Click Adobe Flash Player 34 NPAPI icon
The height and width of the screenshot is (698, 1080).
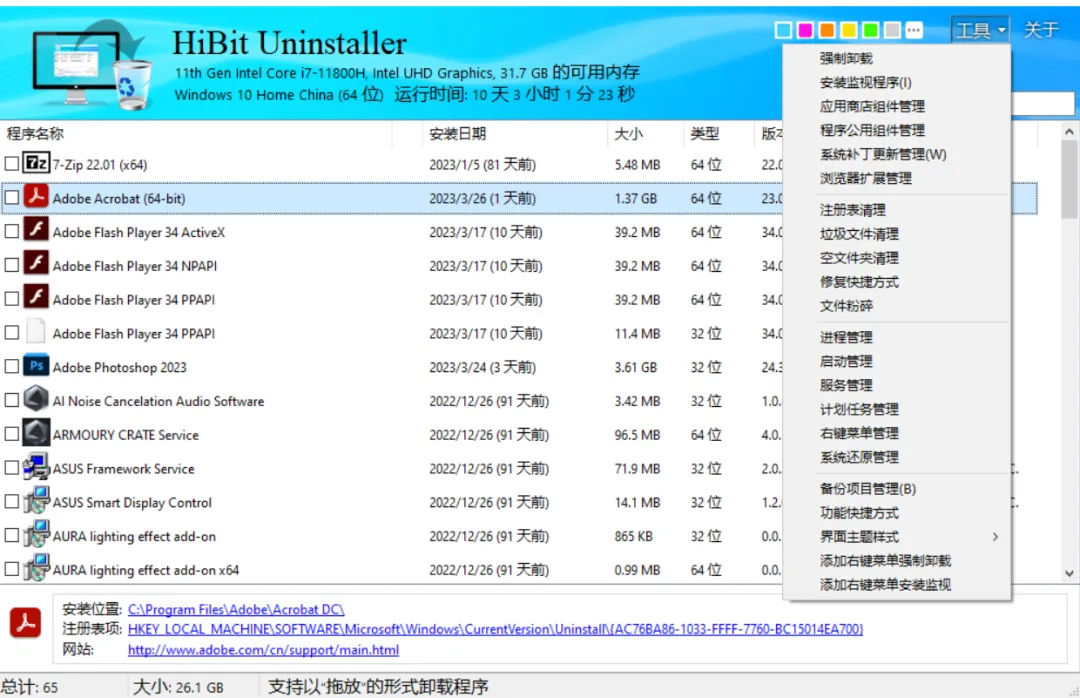coord(36,265)
